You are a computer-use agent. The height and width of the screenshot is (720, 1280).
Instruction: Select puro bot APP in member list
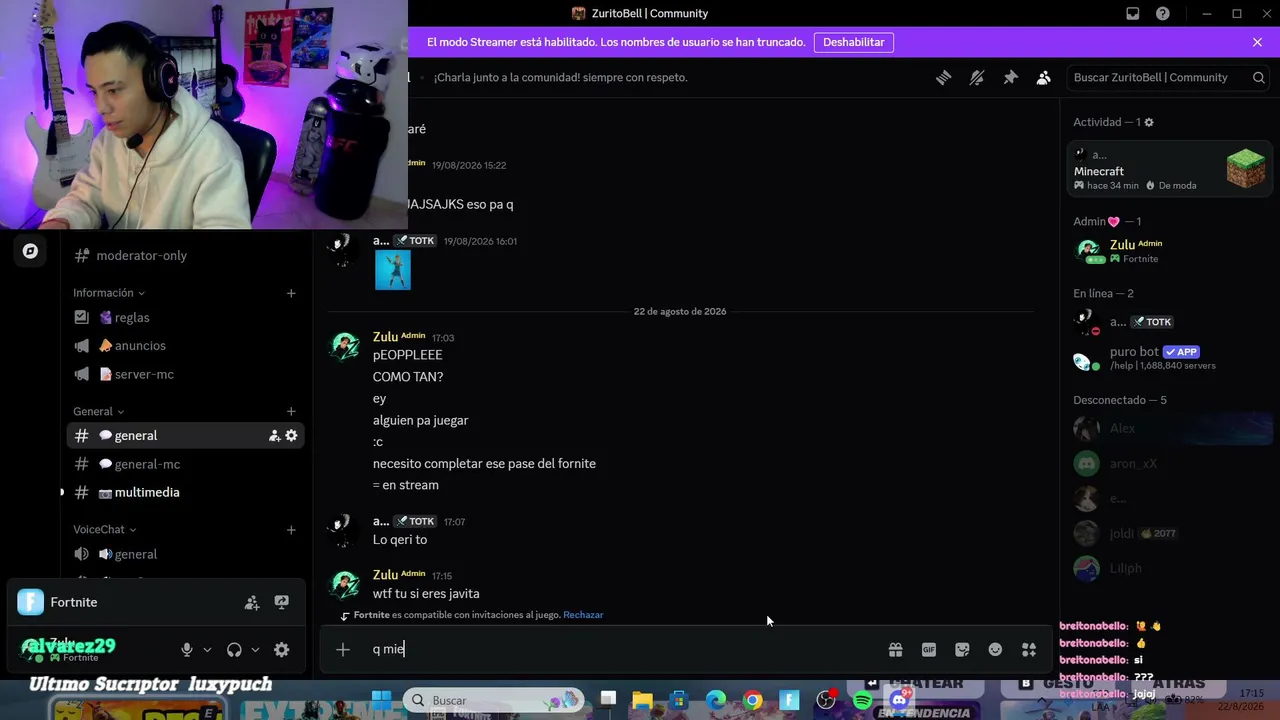(x=1169, y=358)
